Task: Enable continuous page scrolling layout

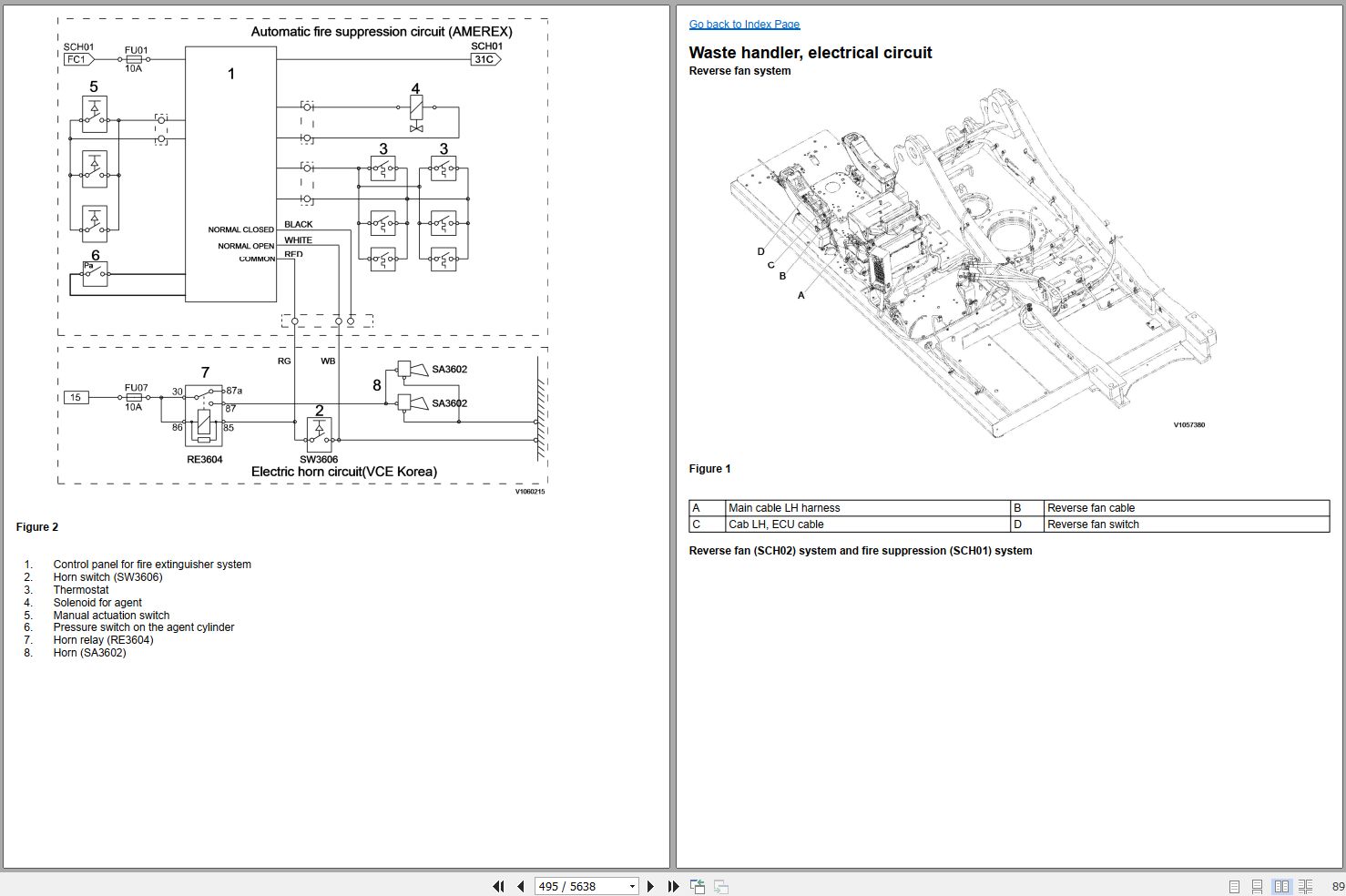Action: (x=1257, y=886)
